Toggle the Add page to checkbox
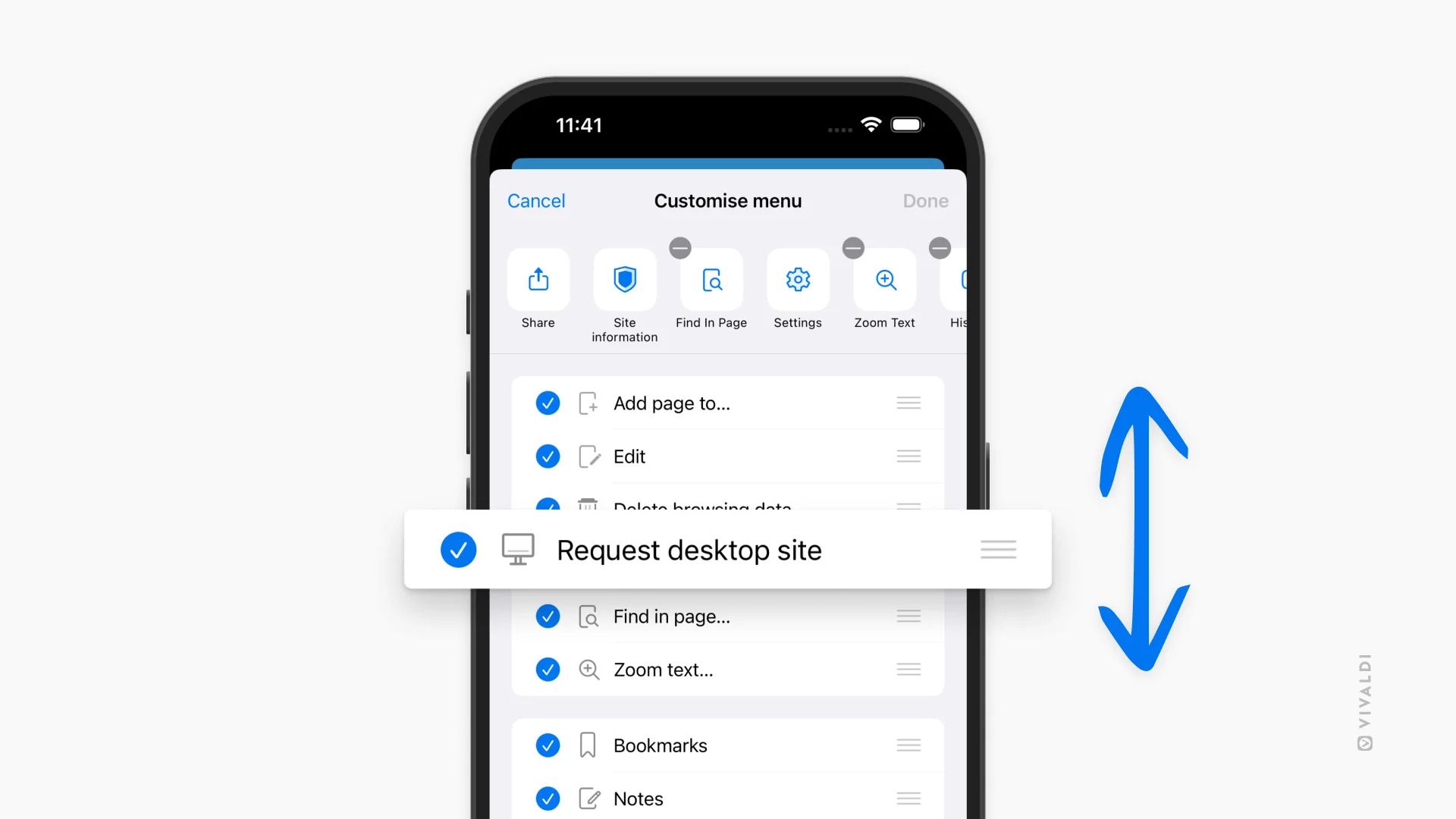The width and height of the screenshot is (1456, 819). (547, 402)
